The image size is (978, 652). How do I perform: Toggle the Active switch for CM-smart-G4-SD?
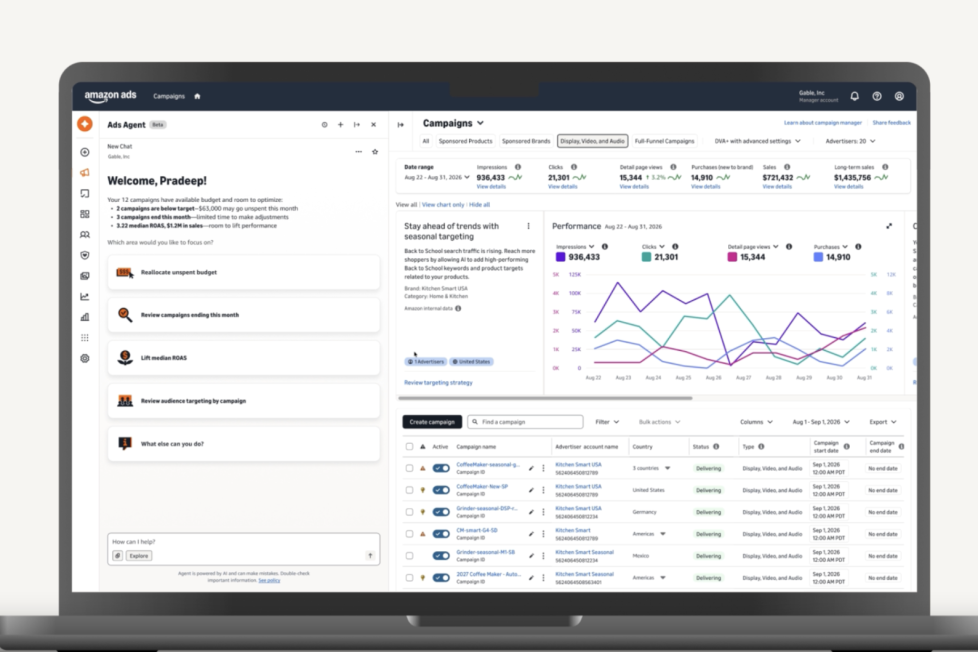441,533
